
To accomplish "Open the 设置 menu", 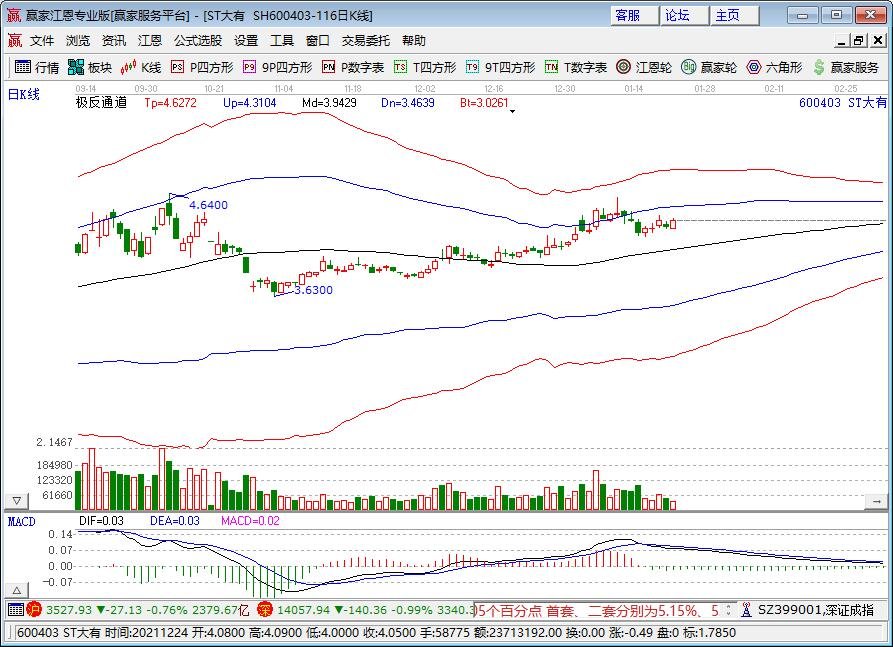I will 246,40.
